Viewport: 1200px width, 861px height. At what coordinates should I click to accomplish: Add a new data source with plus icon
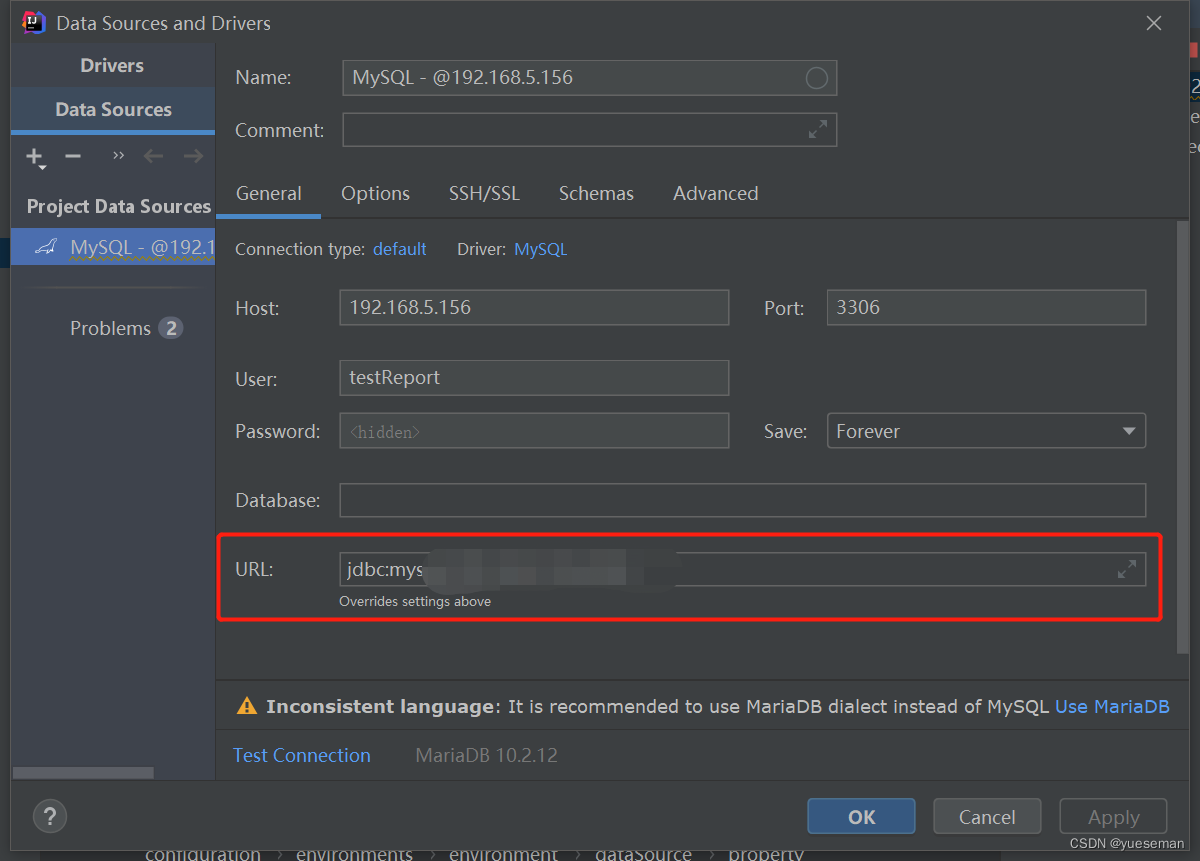point(35,157)
